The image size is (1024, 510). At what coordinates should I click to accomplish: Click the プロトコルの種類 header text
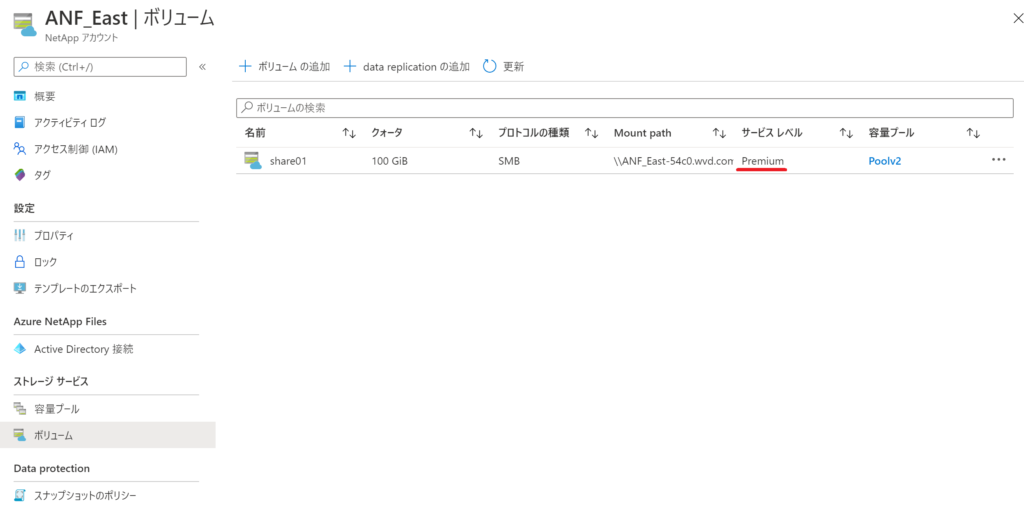[x=534, y=133]
